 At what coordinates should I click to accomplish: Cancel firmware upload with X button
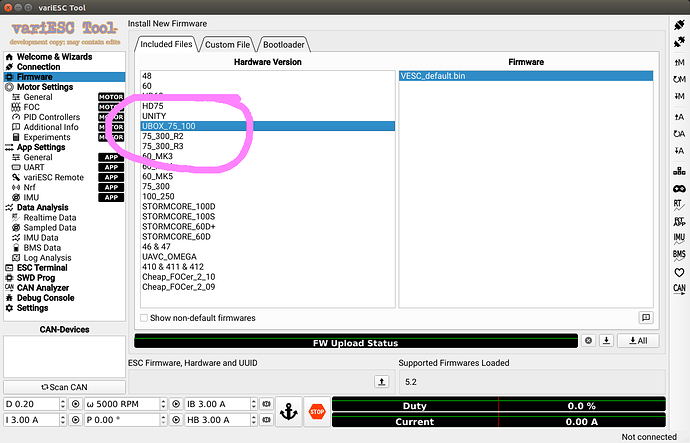coord(588,340)
